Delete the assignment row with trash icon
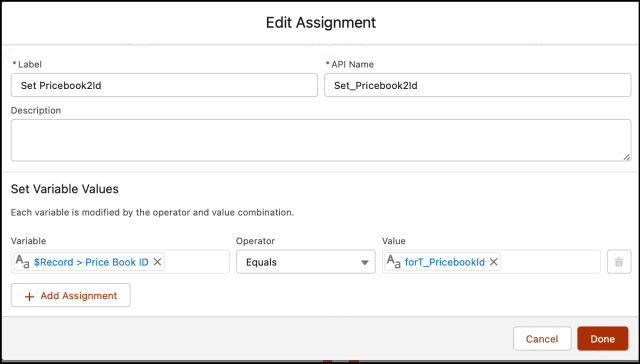The height and width of the screenshot is (364, 640). [x=619, y=262]
